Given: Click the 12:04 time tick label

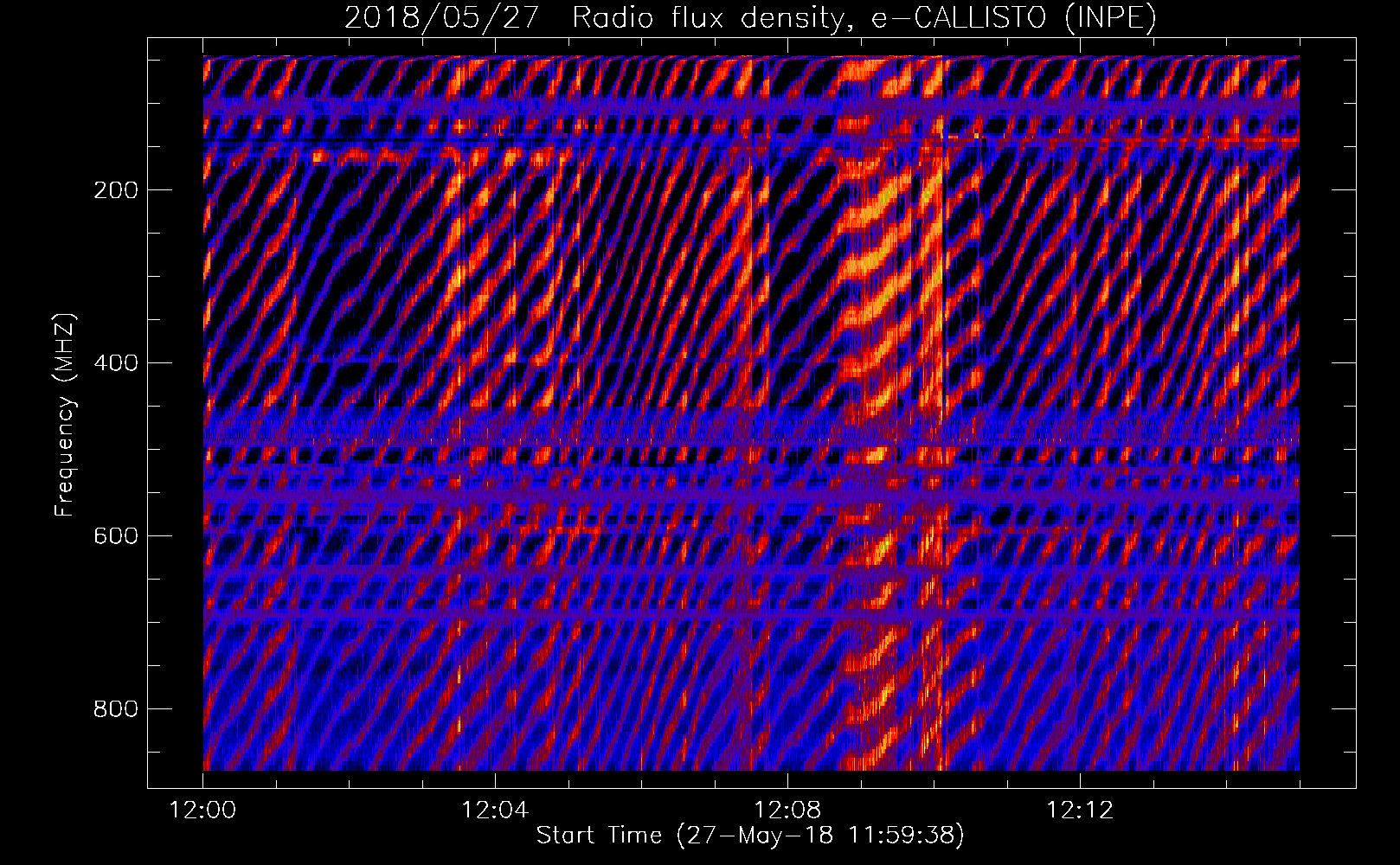Looking at the screenshot, I should [495, 811].
